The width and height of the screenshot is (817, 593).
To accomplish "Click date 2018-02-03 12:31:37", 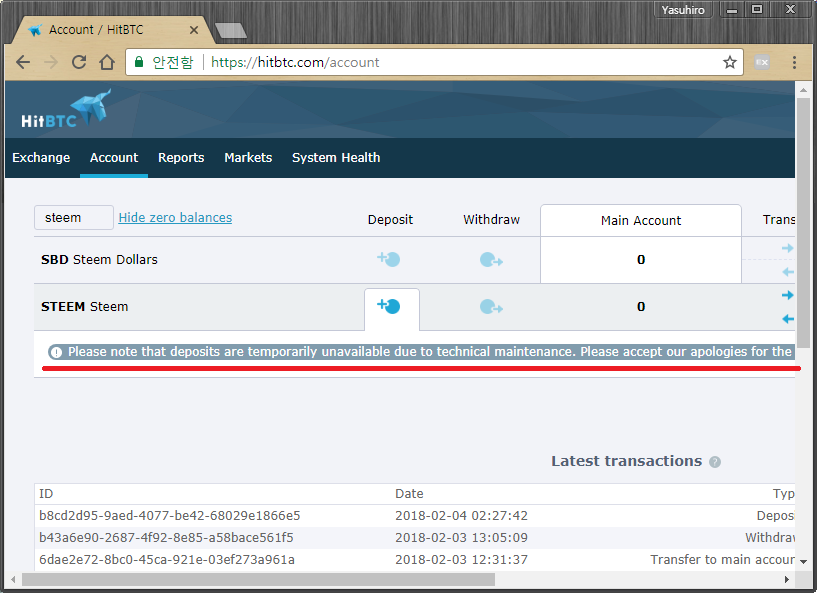I will point(461,559).
